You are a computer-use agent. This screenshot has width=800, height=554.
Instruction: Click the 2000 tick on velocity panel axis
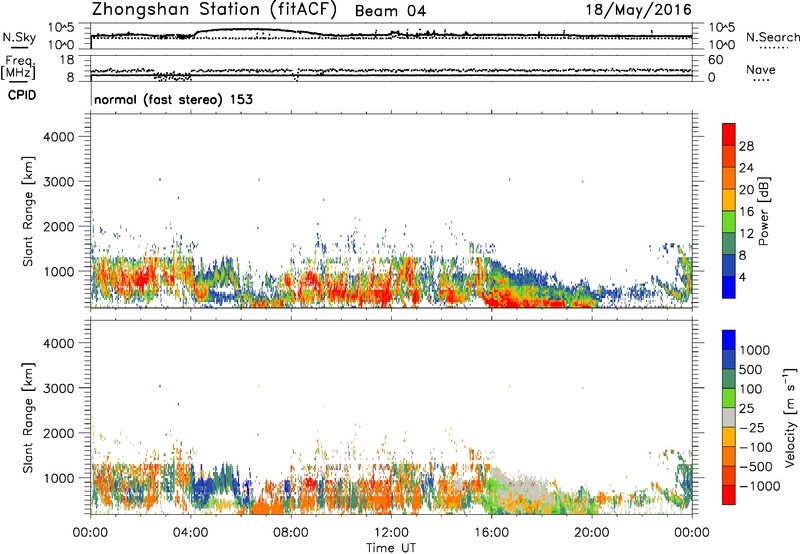(58, 433)
